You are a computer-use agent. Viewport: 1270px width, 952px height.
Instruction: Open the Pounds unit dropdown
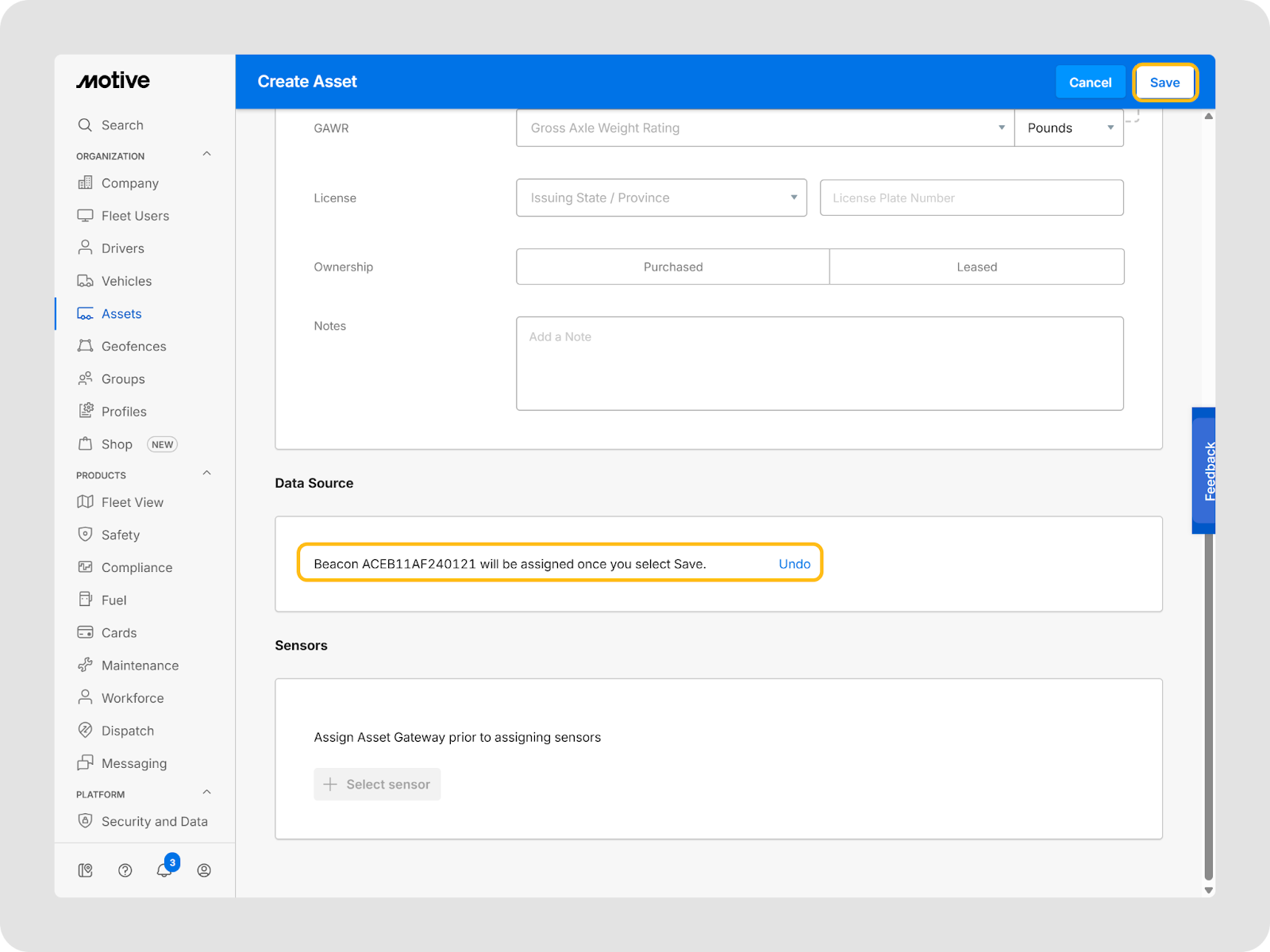click(x=1068, y=128)
